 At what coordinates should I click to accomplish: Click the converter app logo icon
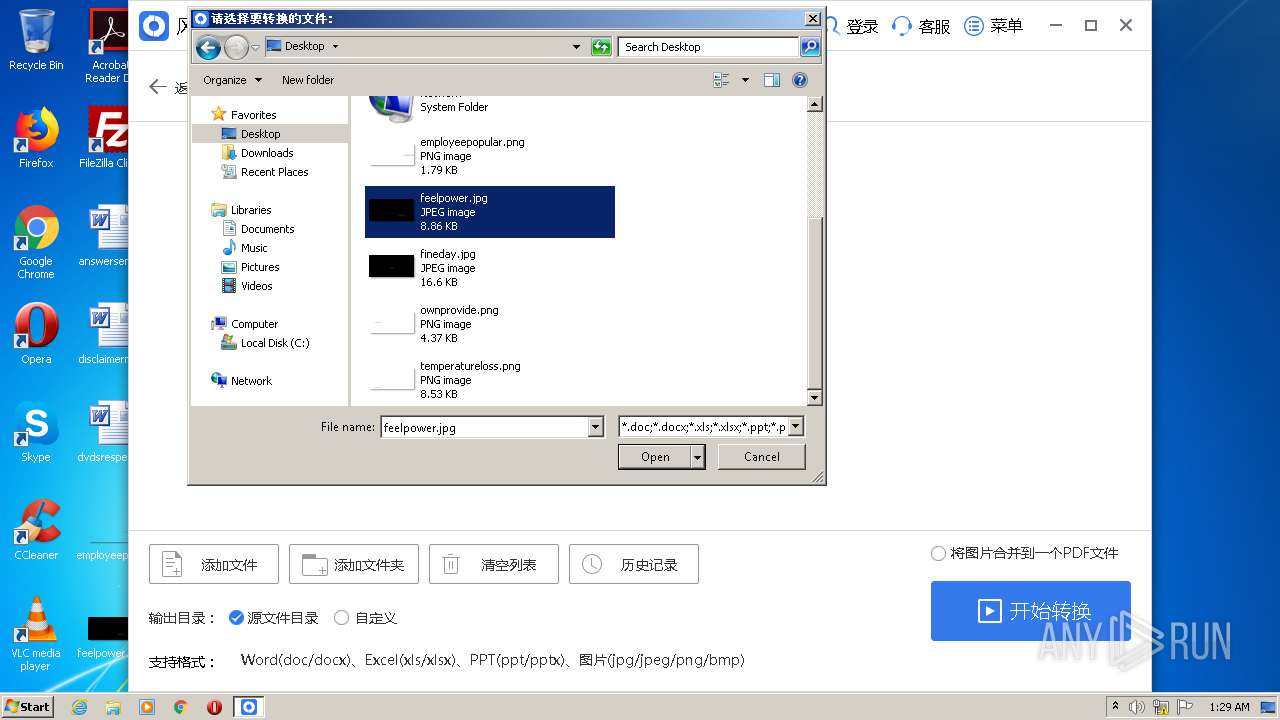click(x=154, y=26)
